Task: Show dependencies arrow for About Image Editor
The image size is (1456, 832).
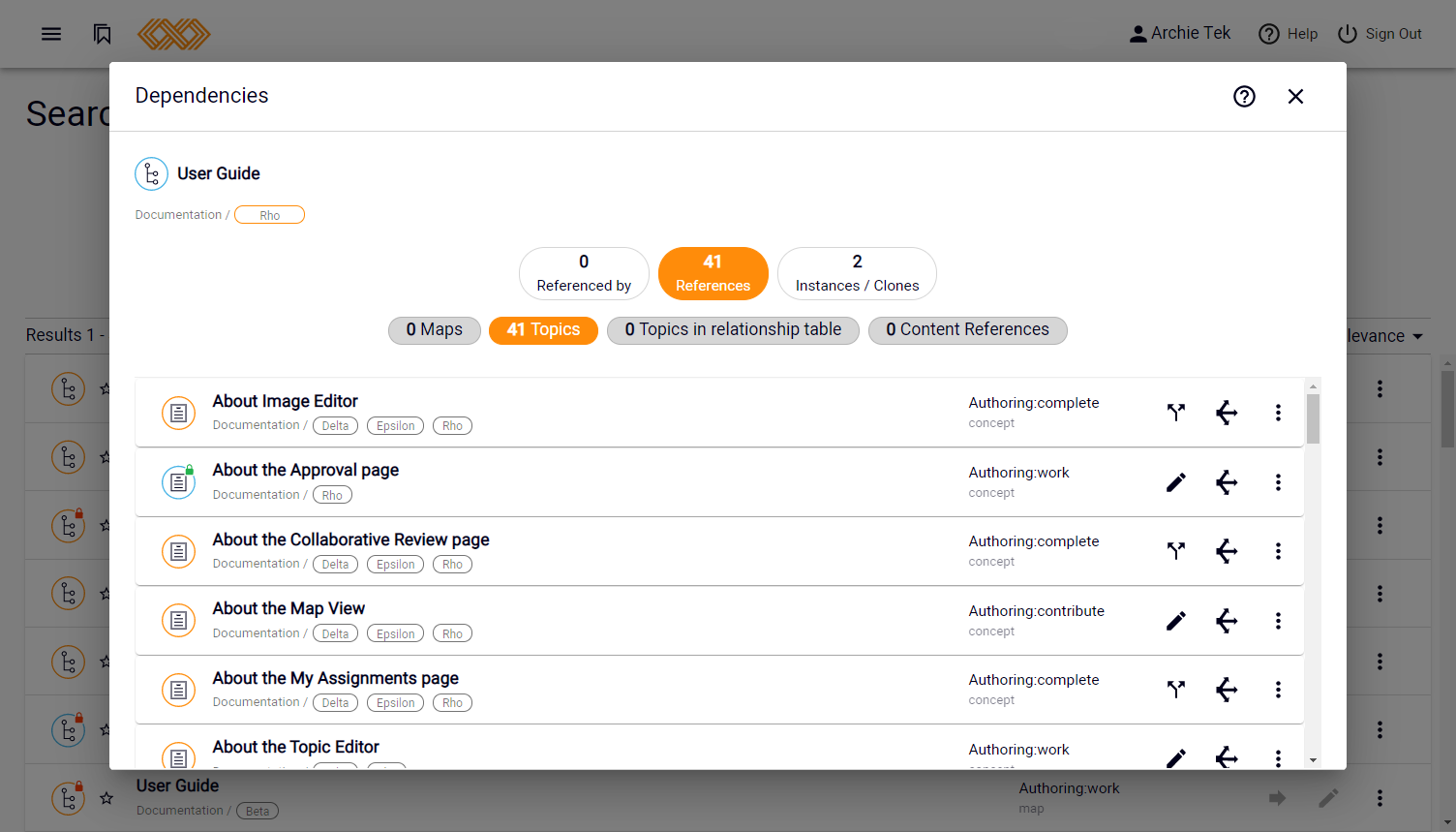Action: (x=1227, y=413)
